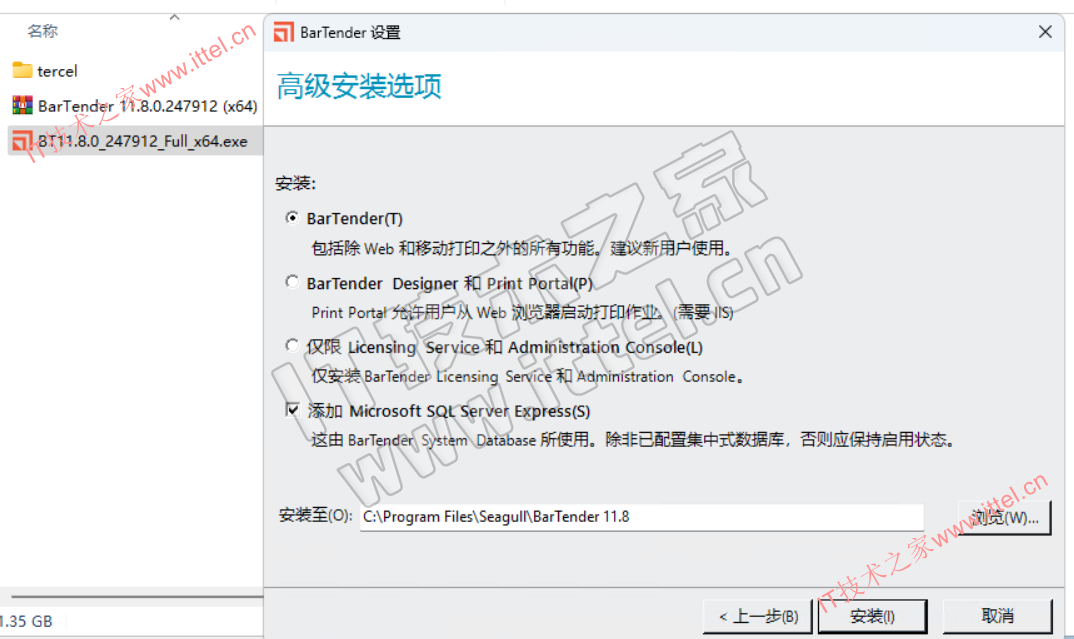Viewport: 1074px width, 639px height.
Task: Select the BarTender(T) radio button
Action: 292,218
